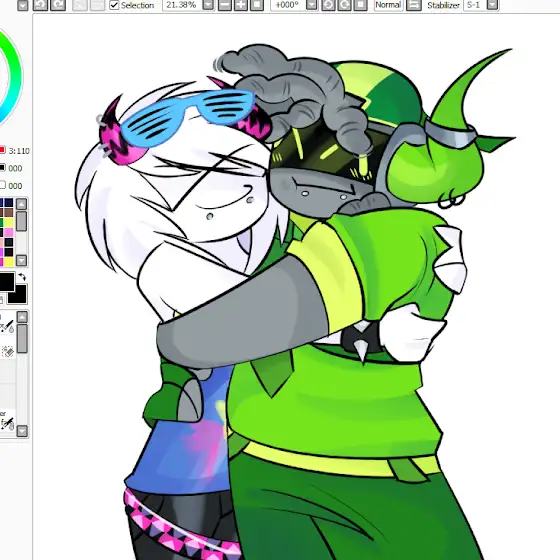Reset rotation with square icon

(360, 5)
